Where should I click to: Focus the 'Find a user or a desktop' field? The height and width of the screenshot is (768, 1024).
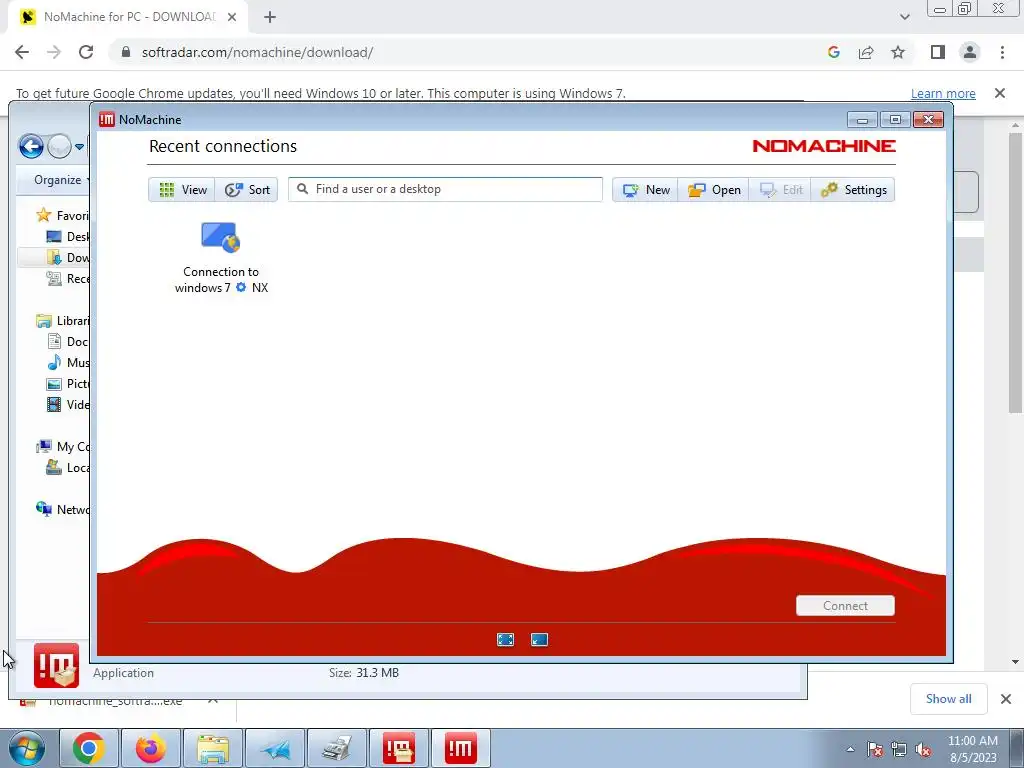pos(445,189)
